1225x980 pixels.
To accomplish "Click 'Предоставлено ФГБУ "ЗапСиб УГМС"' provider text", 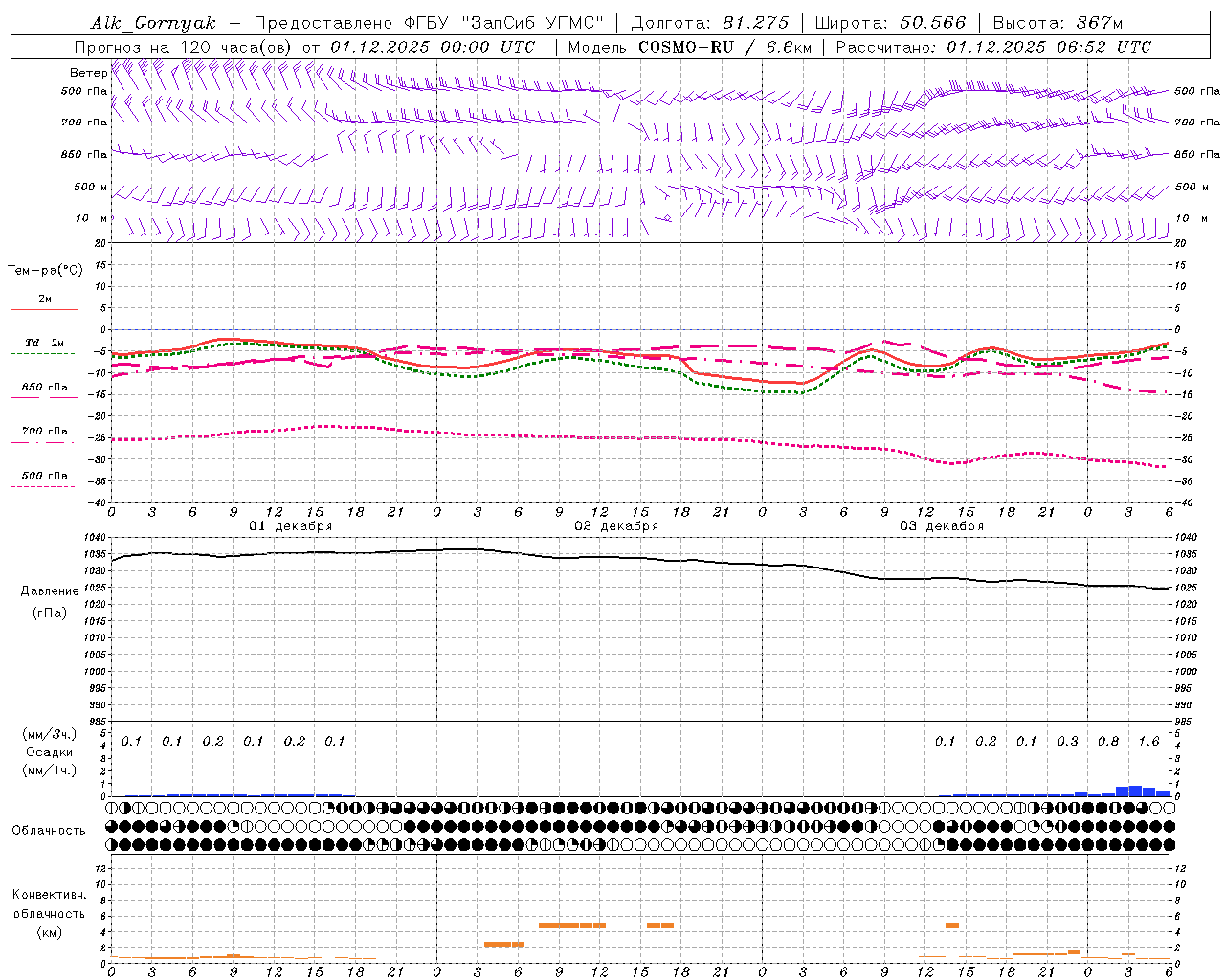I will 429,23.
